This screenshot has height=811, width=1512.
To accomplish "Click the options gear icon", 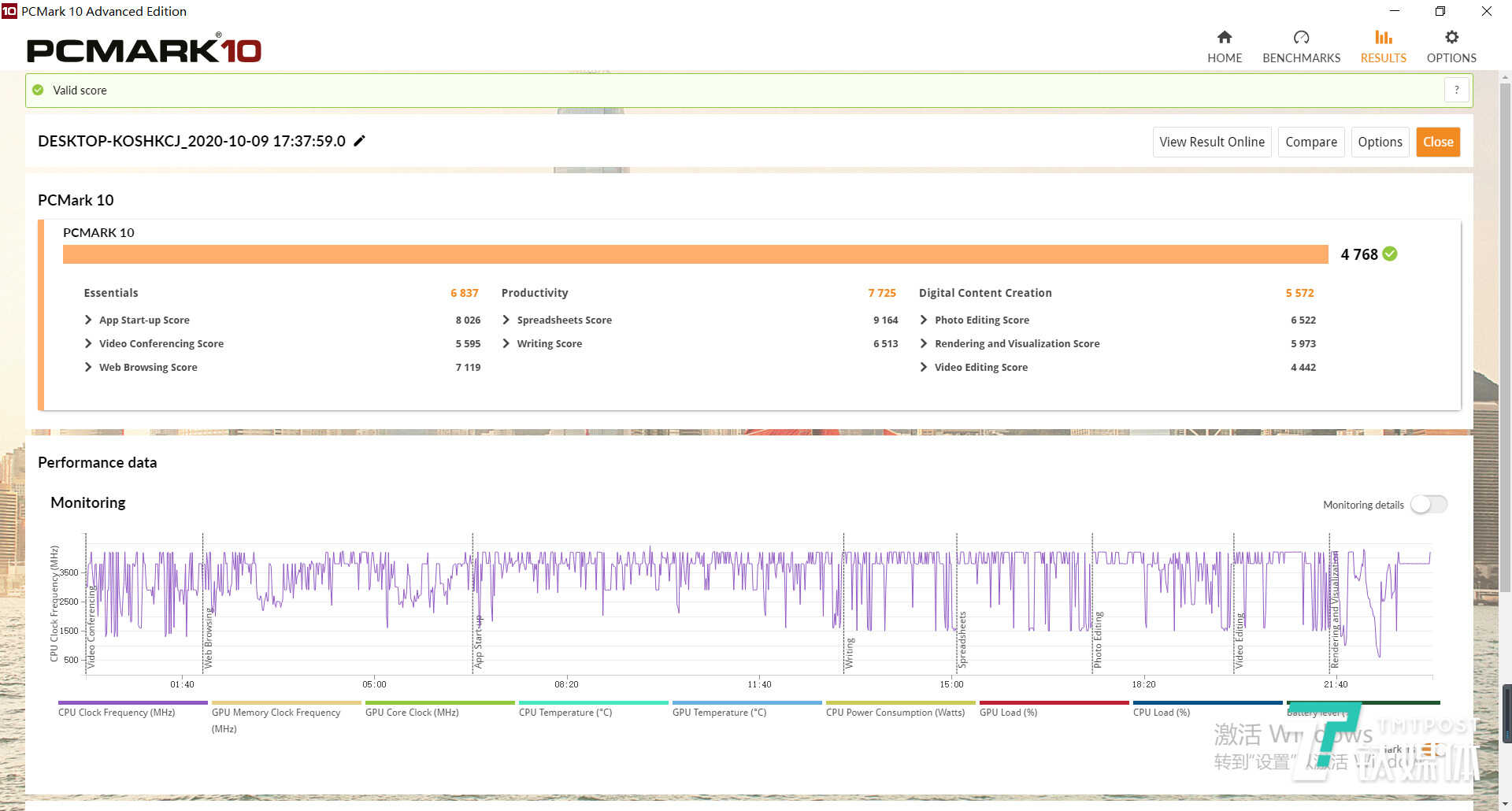I will coord(1451,37).
